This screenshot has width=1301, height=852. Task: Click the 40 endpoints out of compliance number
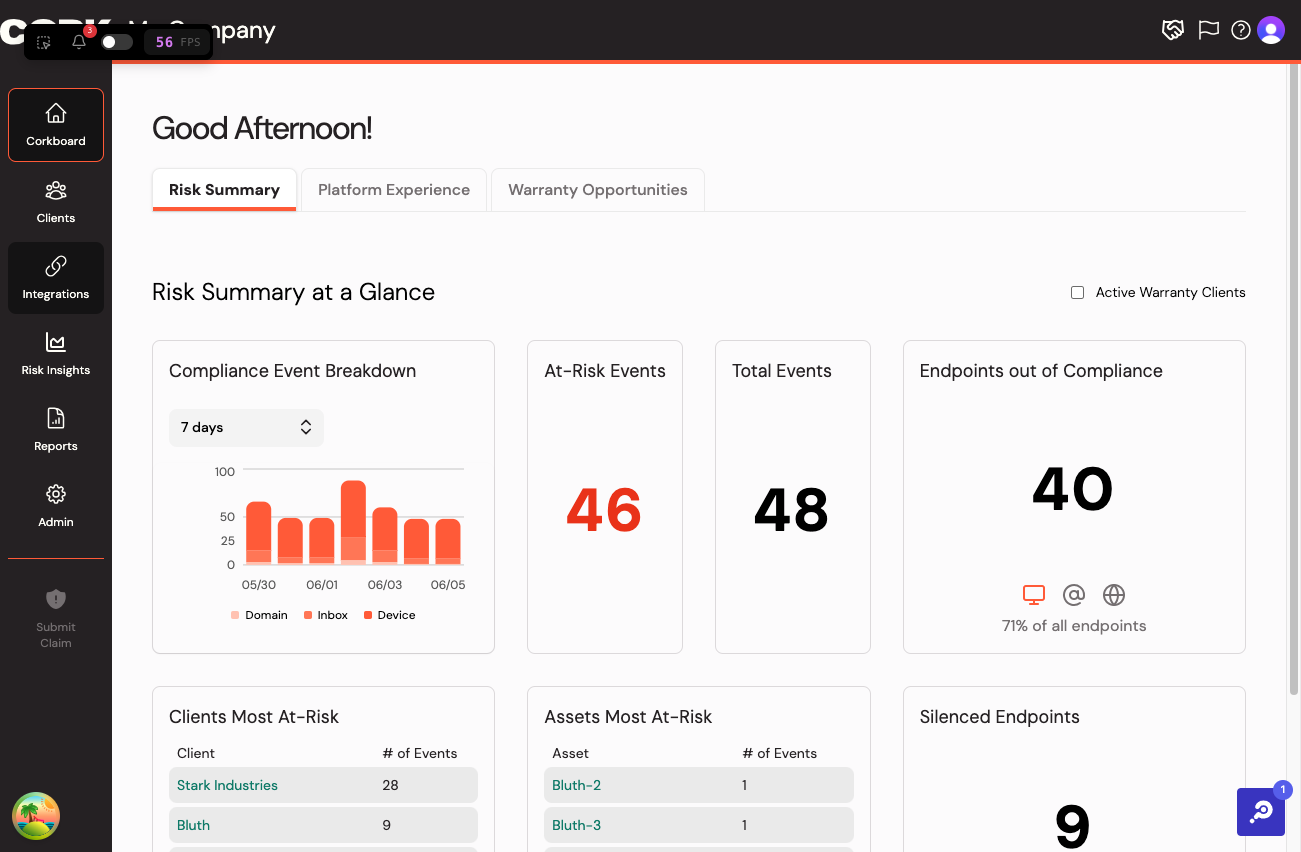coord(1073,489)
